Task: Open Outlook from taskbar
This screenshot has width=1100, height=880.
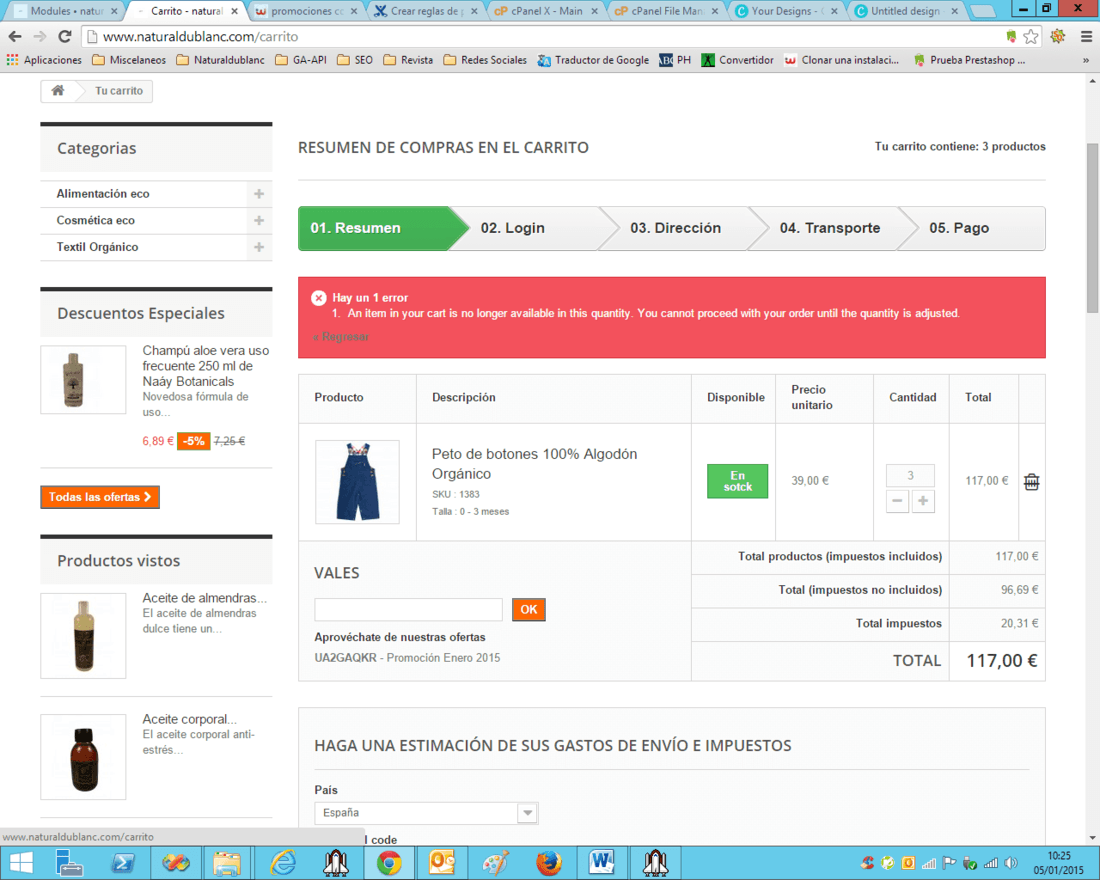Action: point(442,862)
